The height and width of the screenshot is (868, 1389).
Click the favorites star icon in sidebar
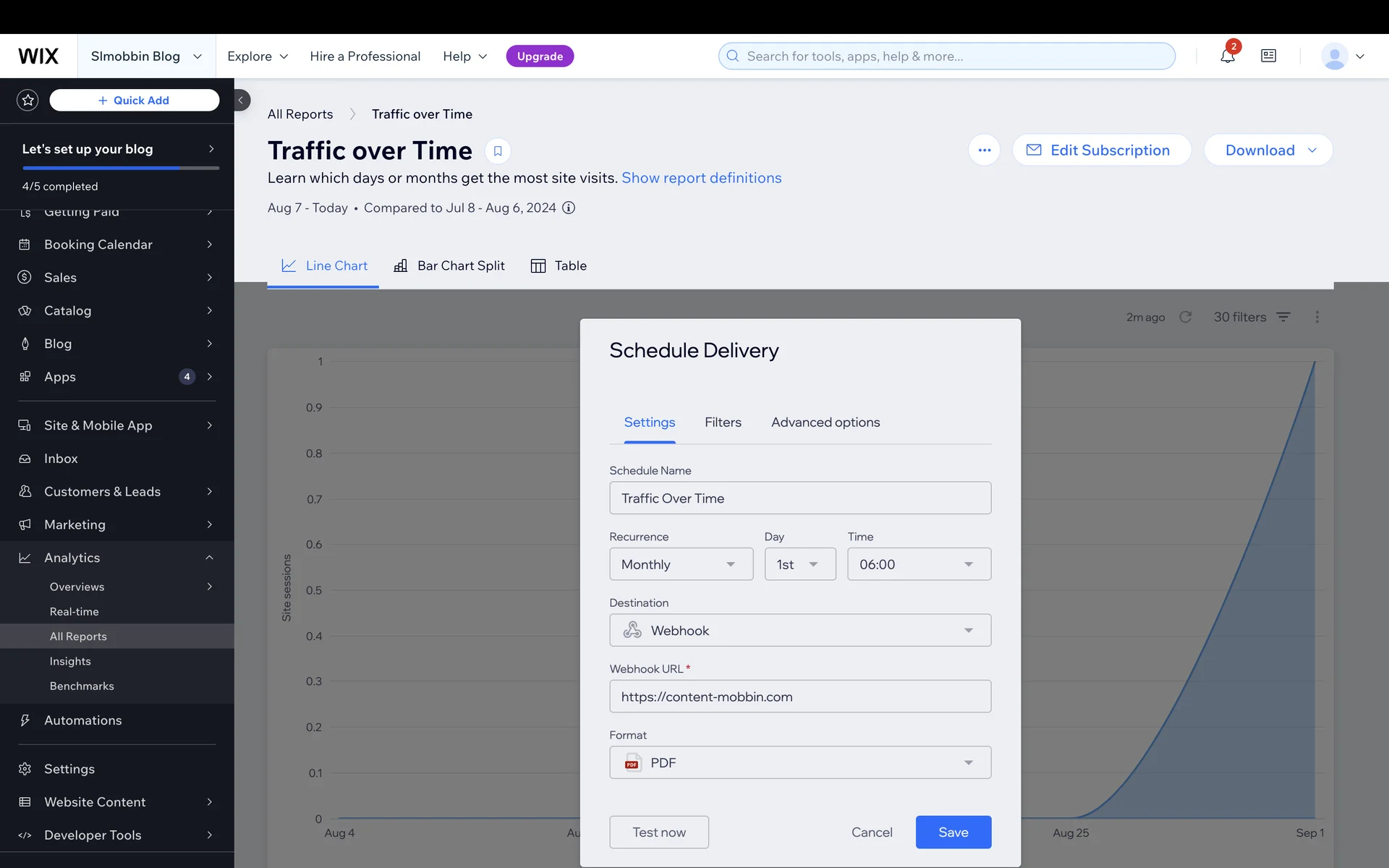[x=28, y=100]
